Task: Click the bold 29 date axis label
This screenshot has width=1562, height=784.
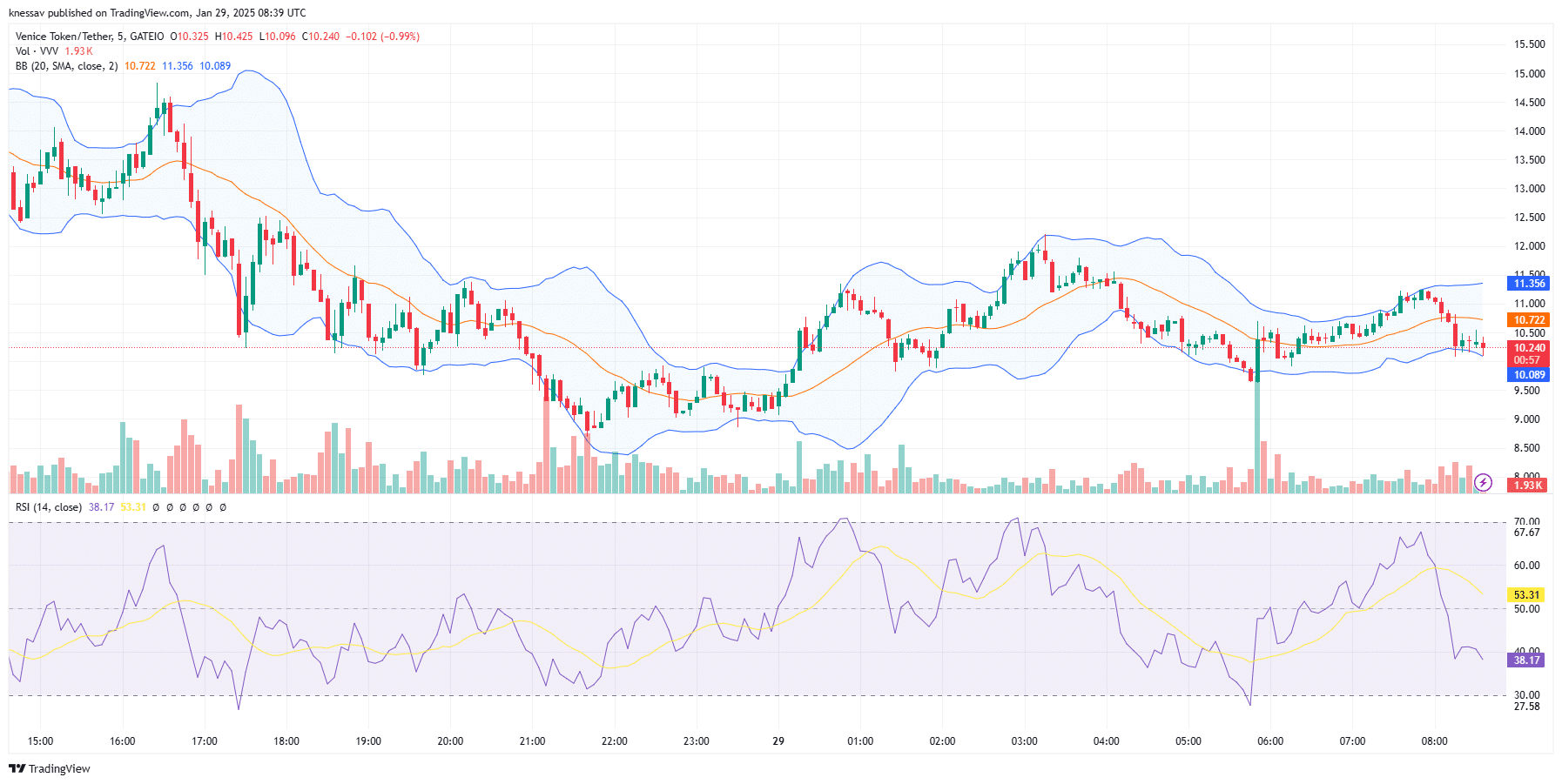Action: (x=778, y=741)
